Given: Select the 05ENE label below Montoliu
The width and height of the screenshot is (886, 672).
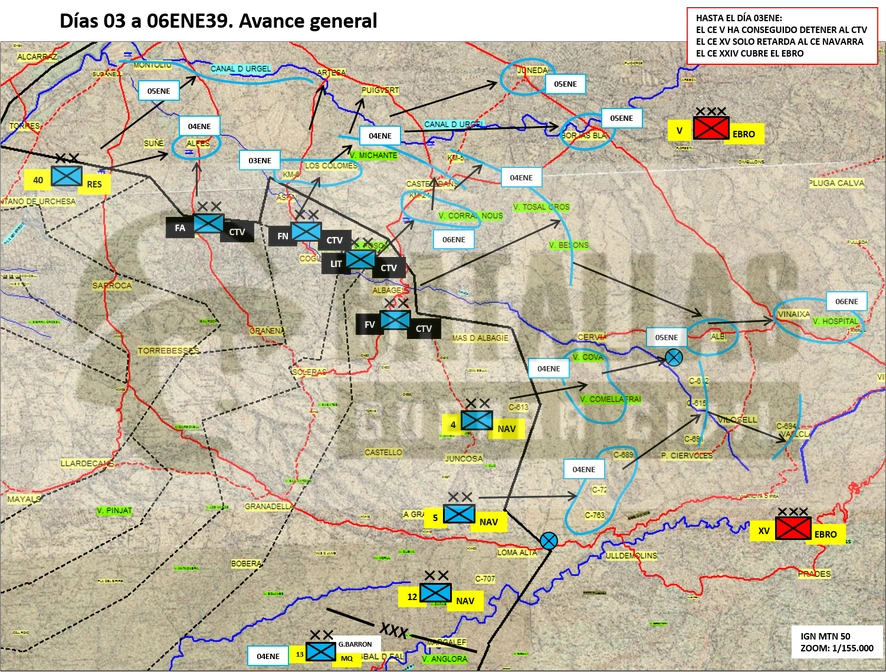Looking at the screenshot, I should point(159,91).
